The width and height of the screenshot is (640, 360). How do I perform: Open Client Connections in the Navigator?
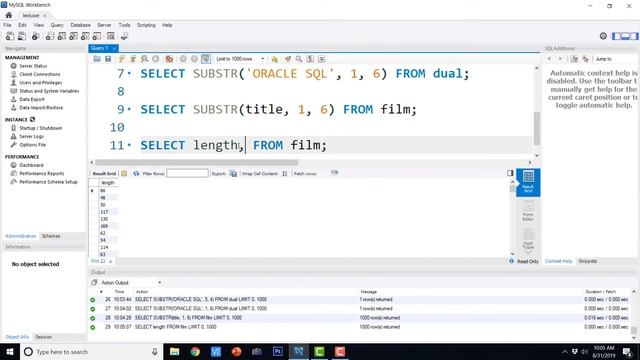40,74
